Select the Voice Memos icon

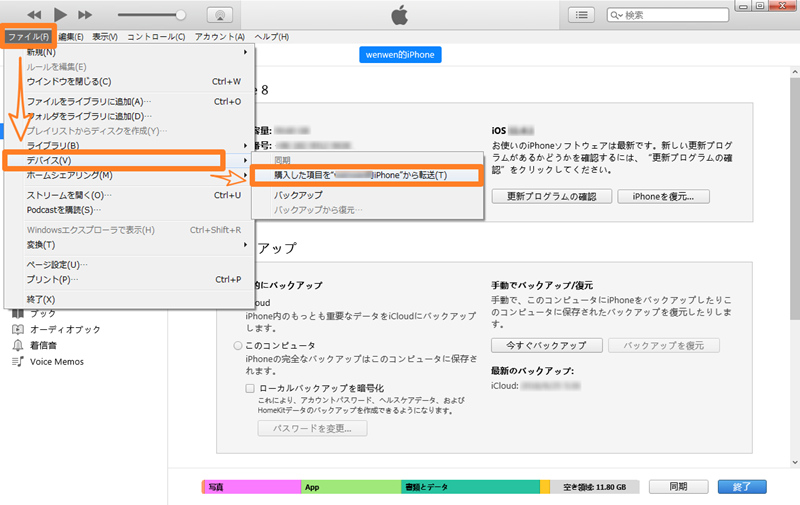(18, 362)
